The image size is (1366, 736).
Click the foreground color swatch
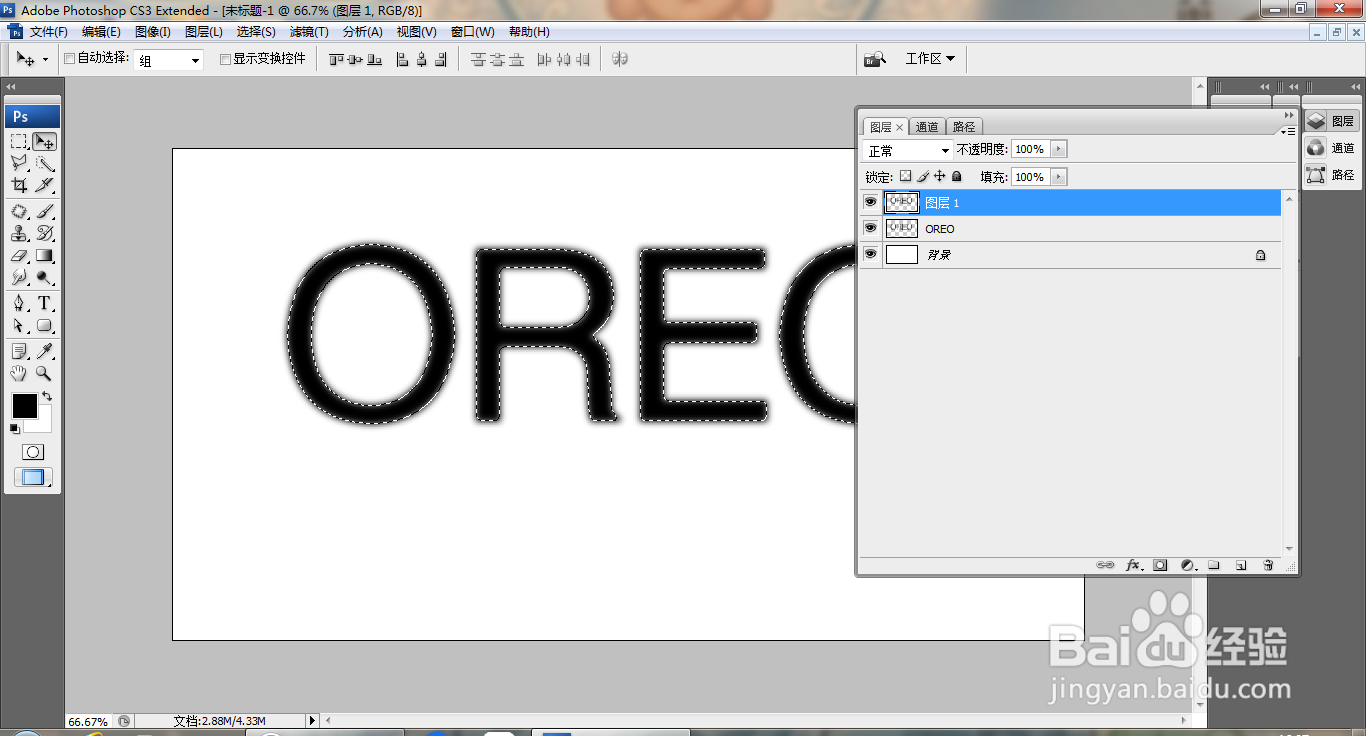click(24, 406)
